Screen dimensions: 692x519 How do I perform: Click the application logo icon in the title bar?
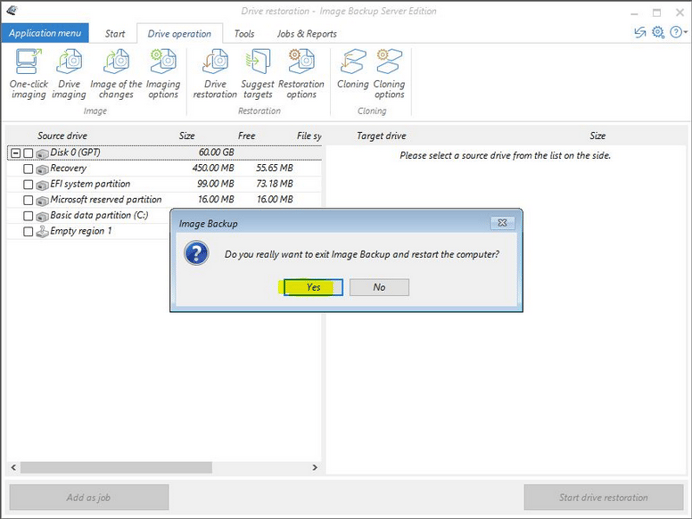tap(12, 10)
